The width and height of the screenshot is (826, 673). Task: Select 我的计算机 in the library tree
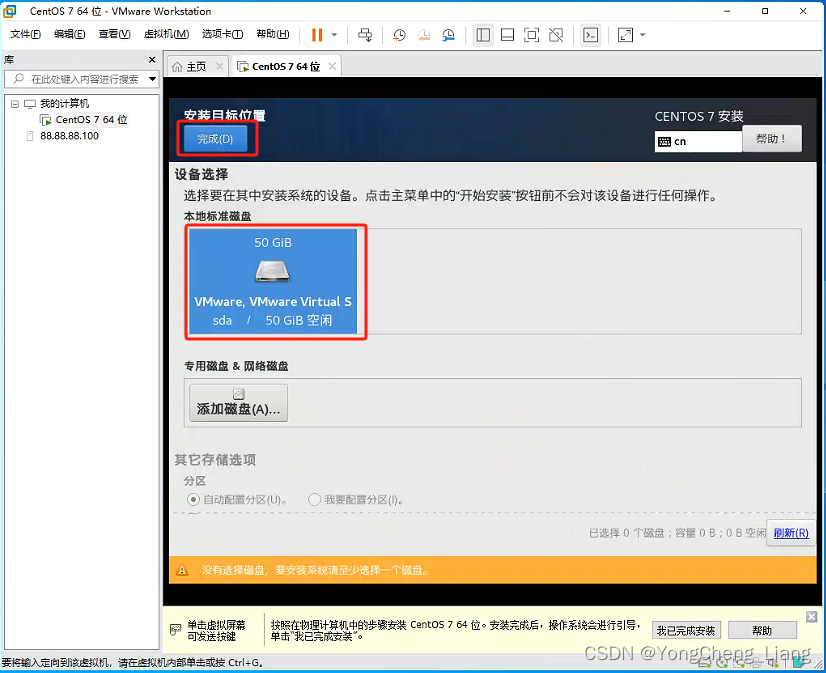pos(64,104)
